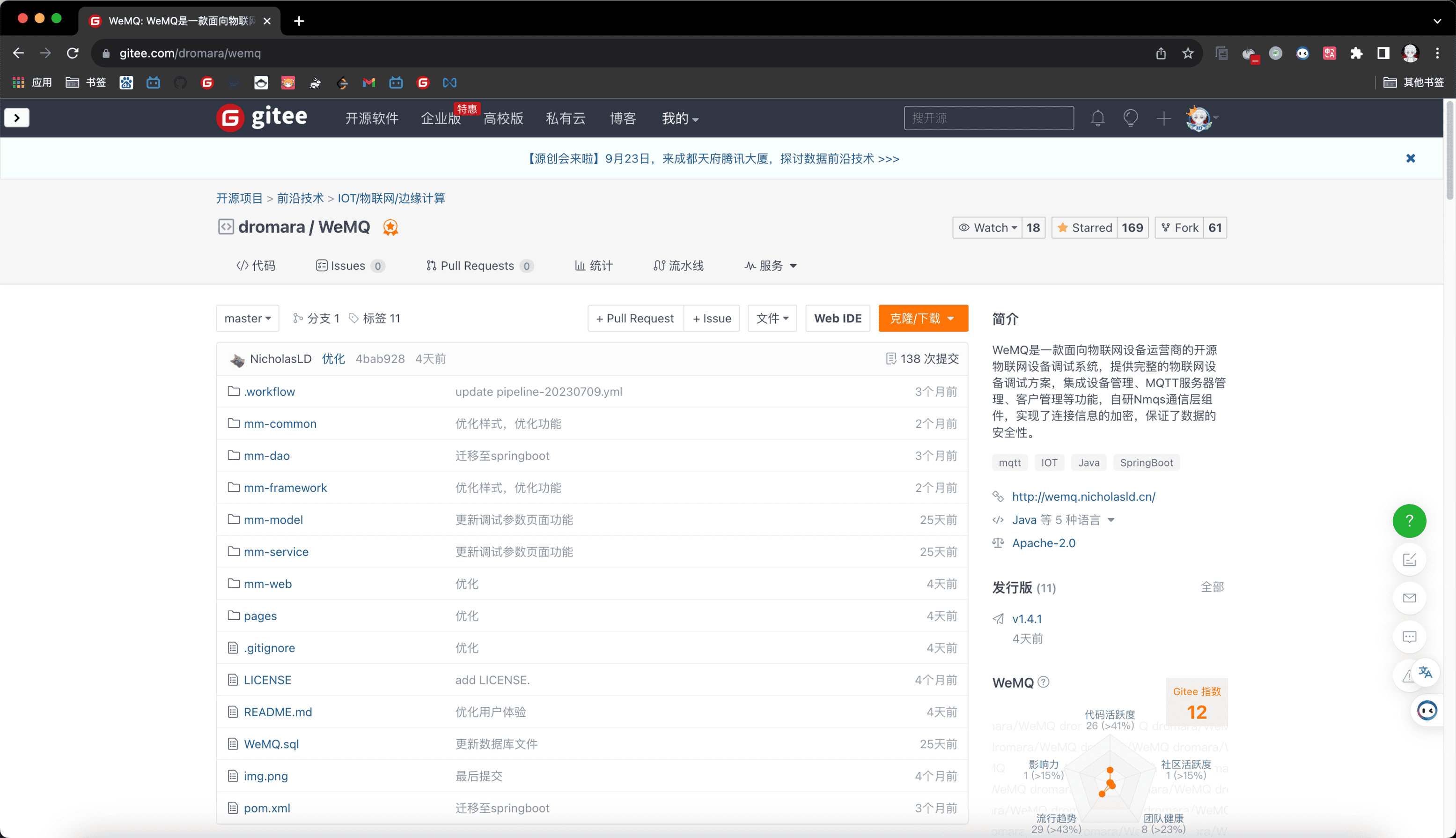Focus the 搜开源 search input field
Viewport: 1456px width, 838px height.
pyautogui.click(x=988, y=118)
